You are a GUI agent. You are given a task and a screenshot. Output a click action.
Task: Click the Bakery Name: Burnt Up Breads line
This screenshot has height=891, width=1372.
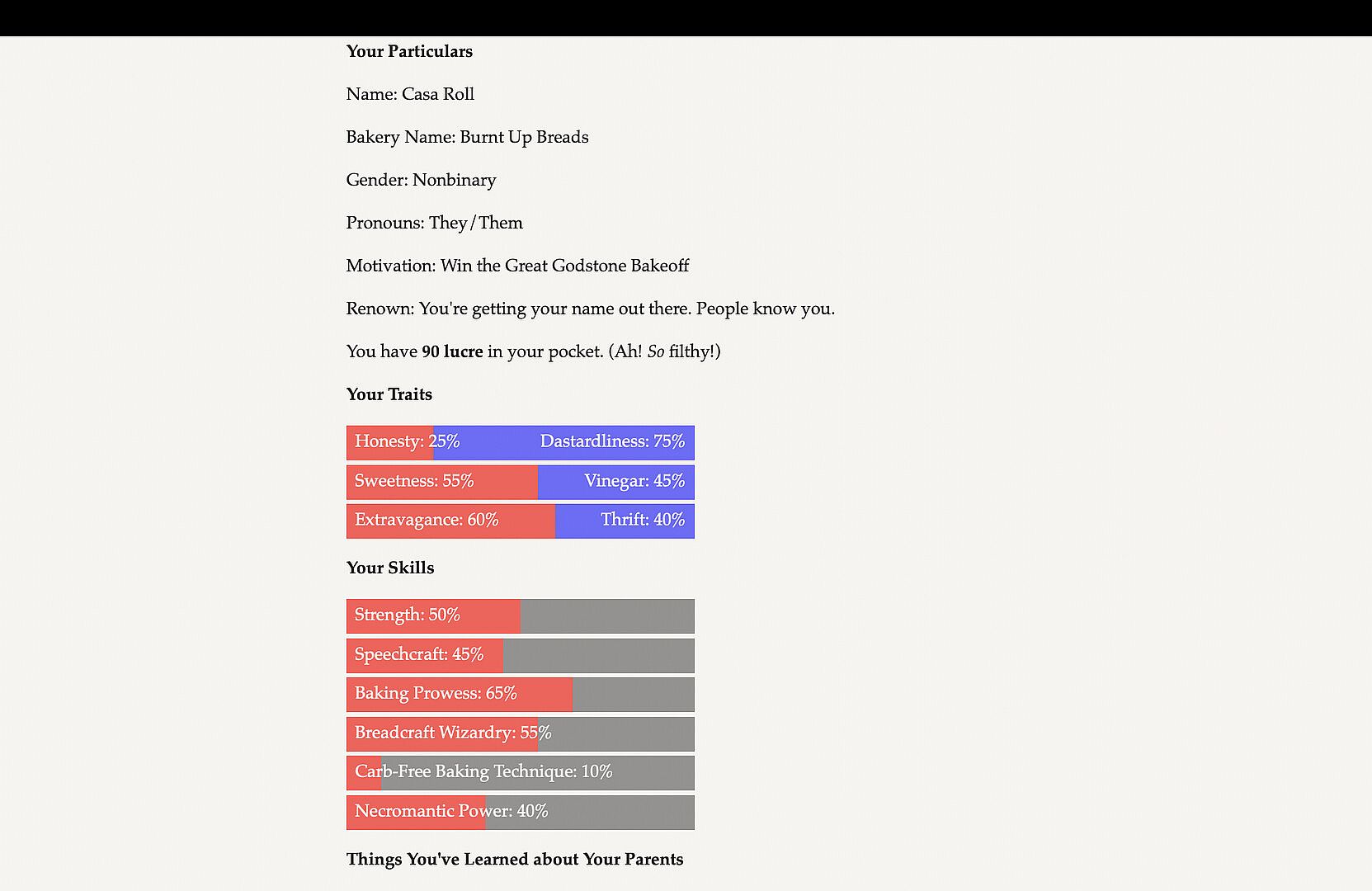tap(467, 137)
